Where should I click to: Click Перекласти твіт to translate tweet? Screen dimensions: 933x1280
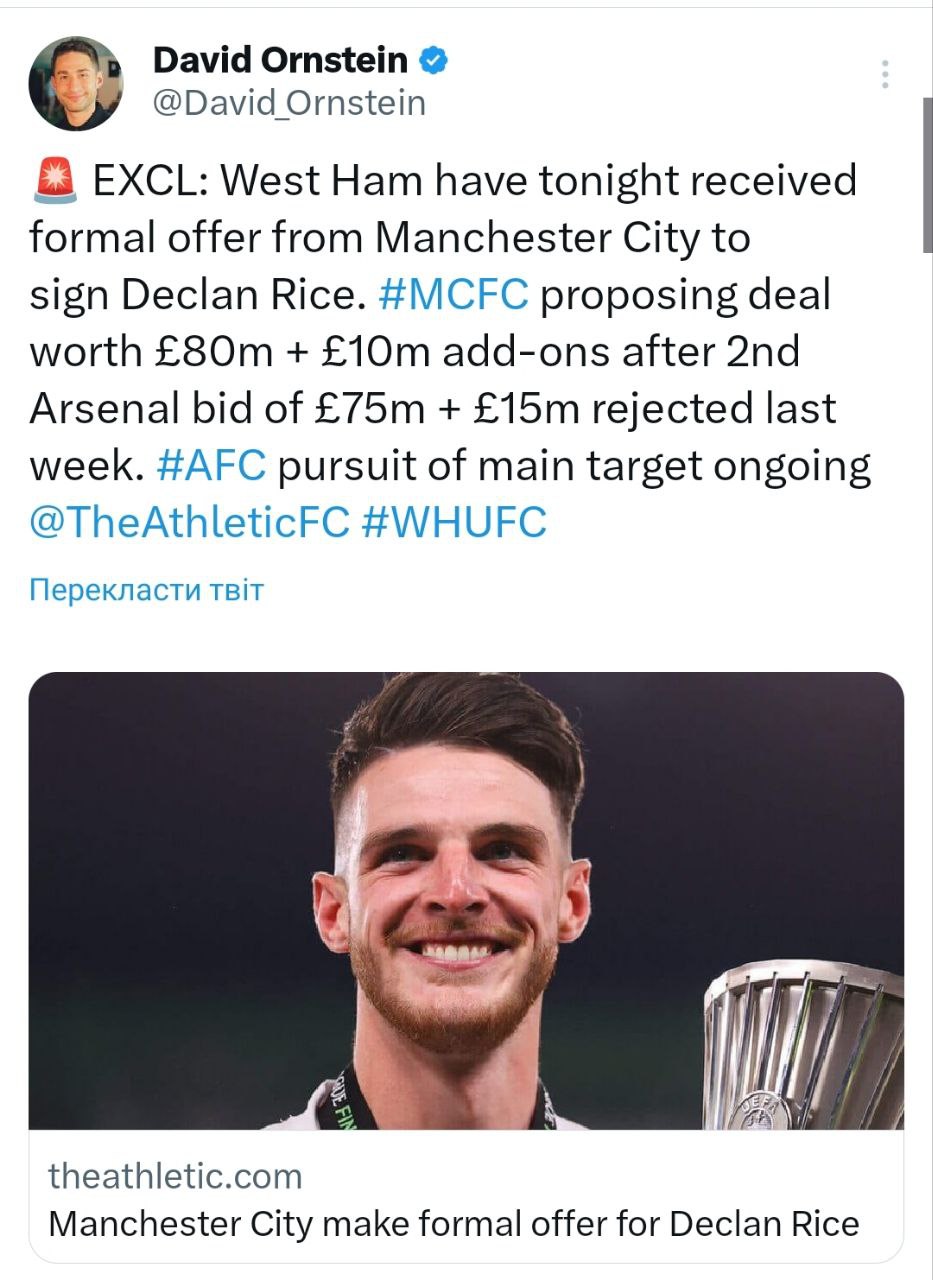pos(146,590)
